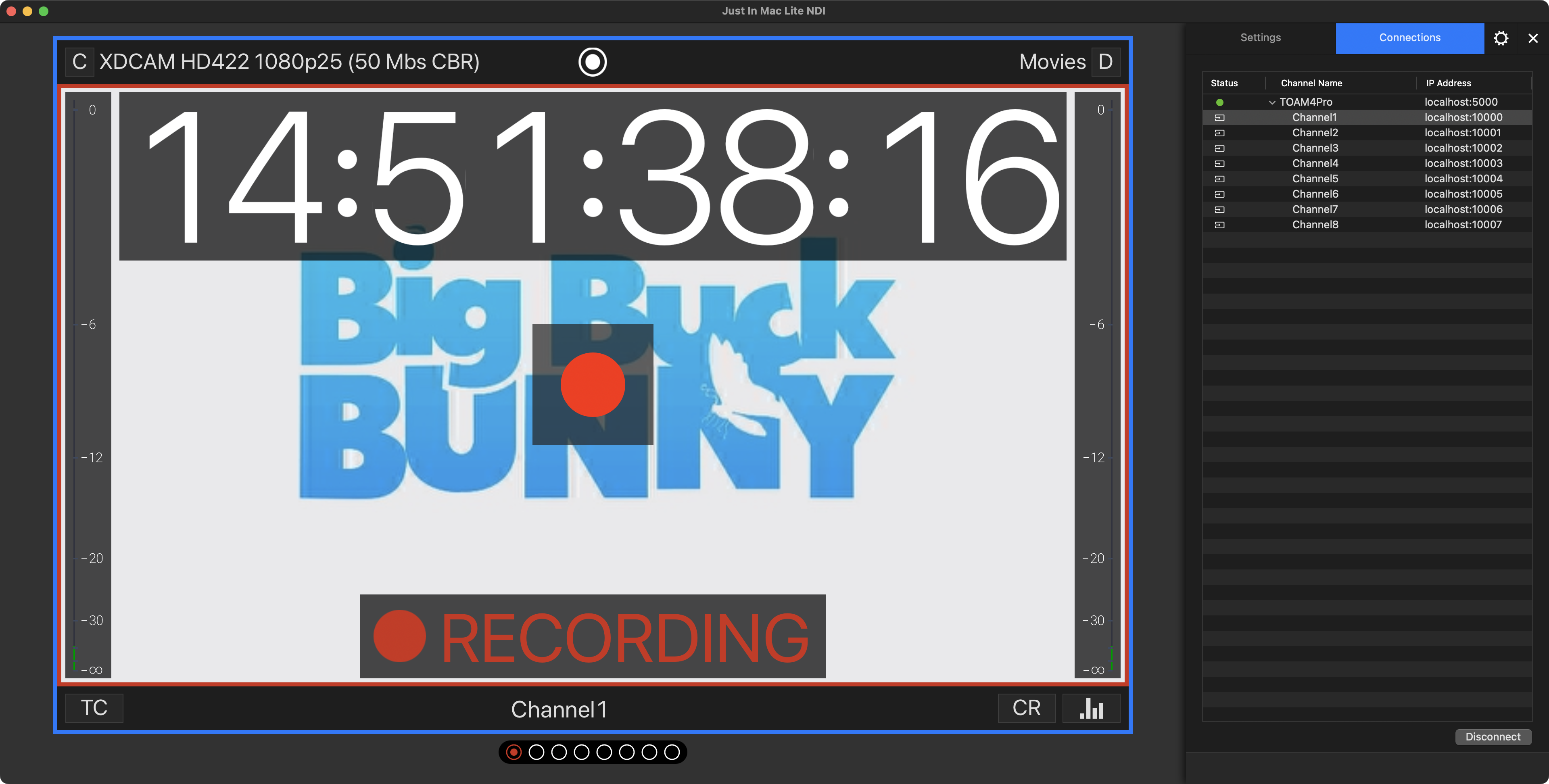Close the side panel with the X

(1533, 38)
